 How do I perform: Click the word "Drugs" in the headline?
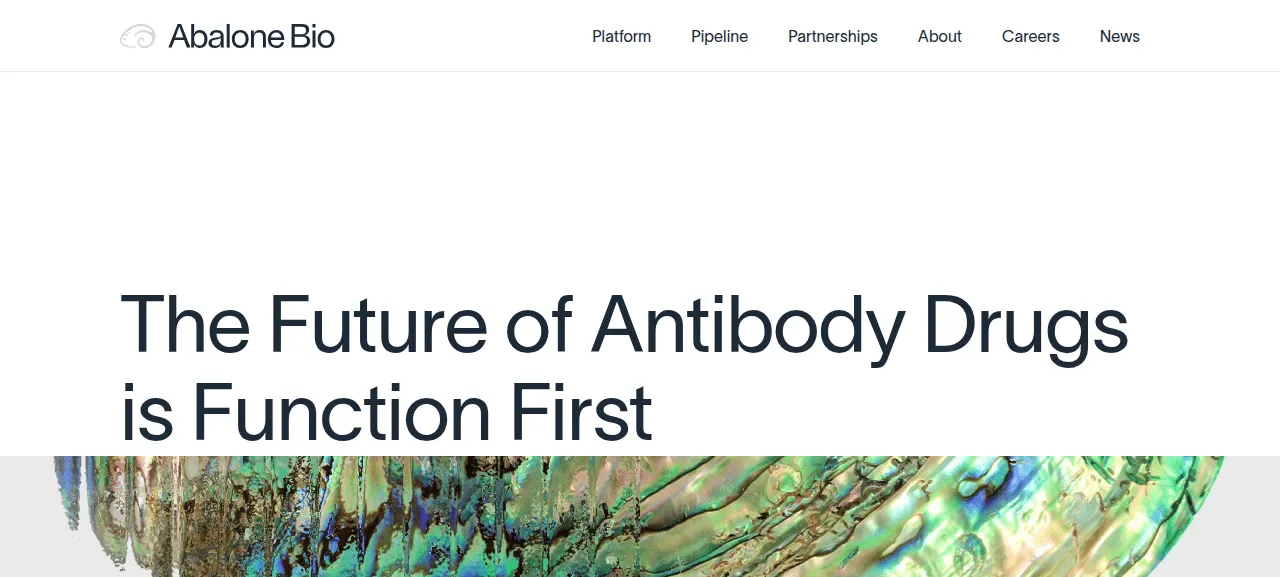1026,330
